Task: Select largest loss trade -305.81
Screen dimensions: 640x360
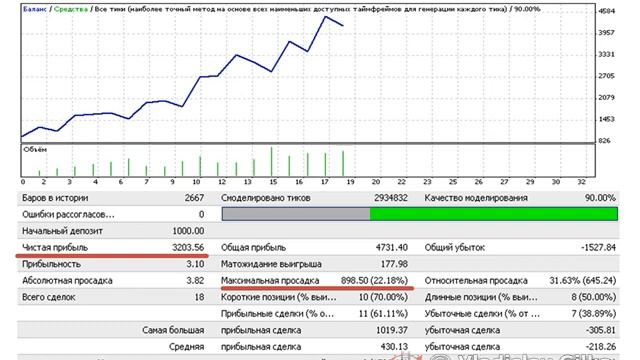Action: click(600, 330)
